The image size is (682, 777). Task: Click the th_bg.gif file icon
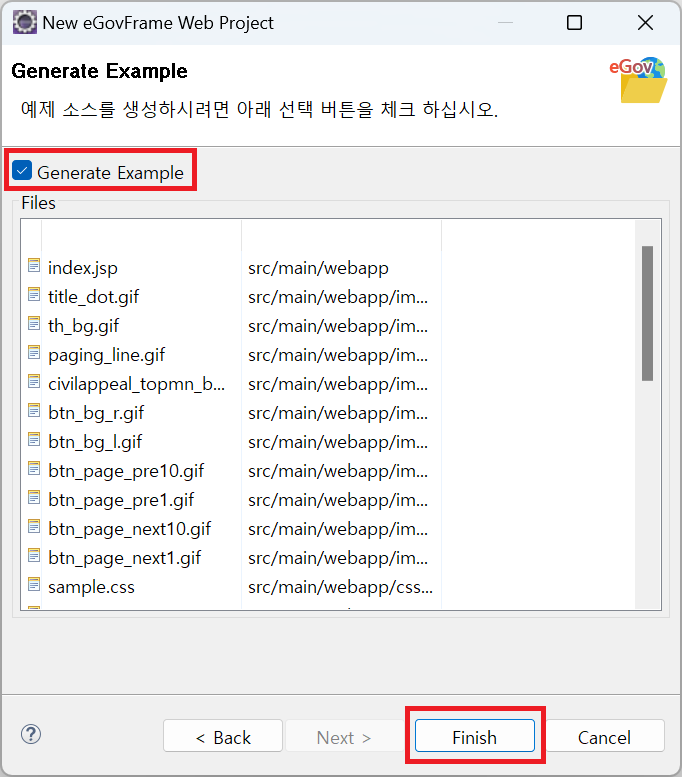pos(35,325)
